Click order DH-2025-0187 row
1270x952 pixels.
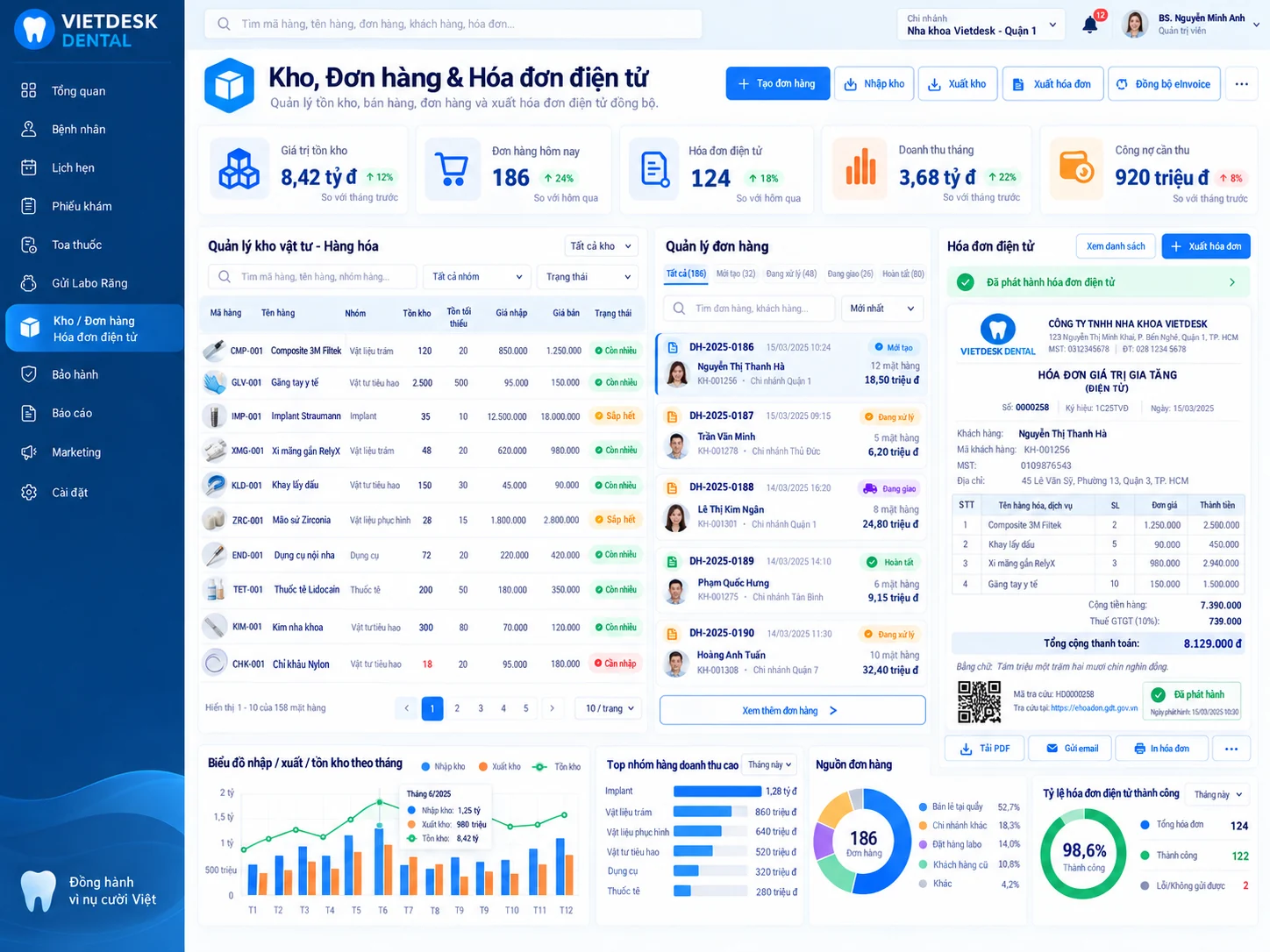(x=793, y=434)
